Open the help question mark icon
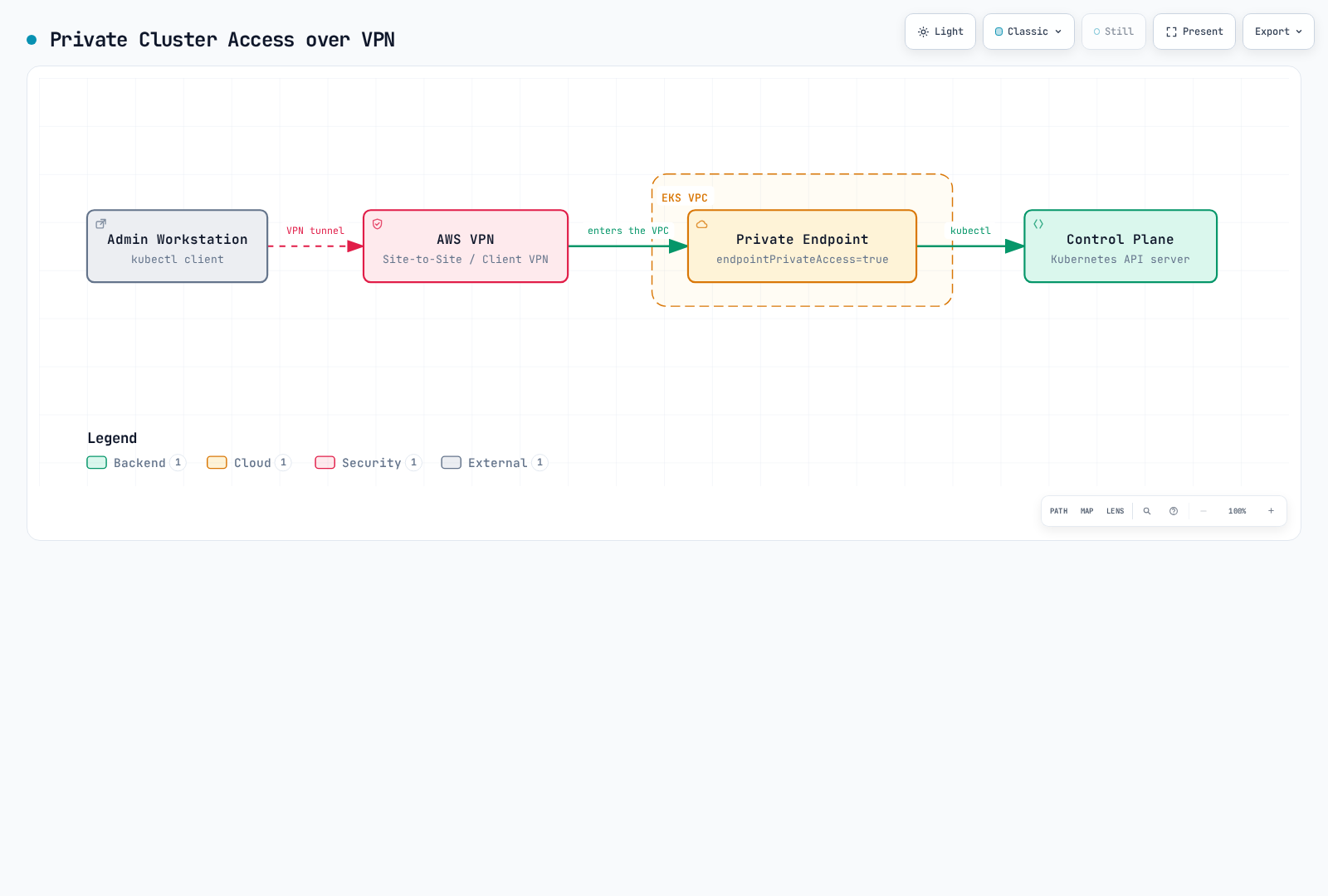The width and height of the screenshot is (1328, 896). click(x=1174, y=511)
